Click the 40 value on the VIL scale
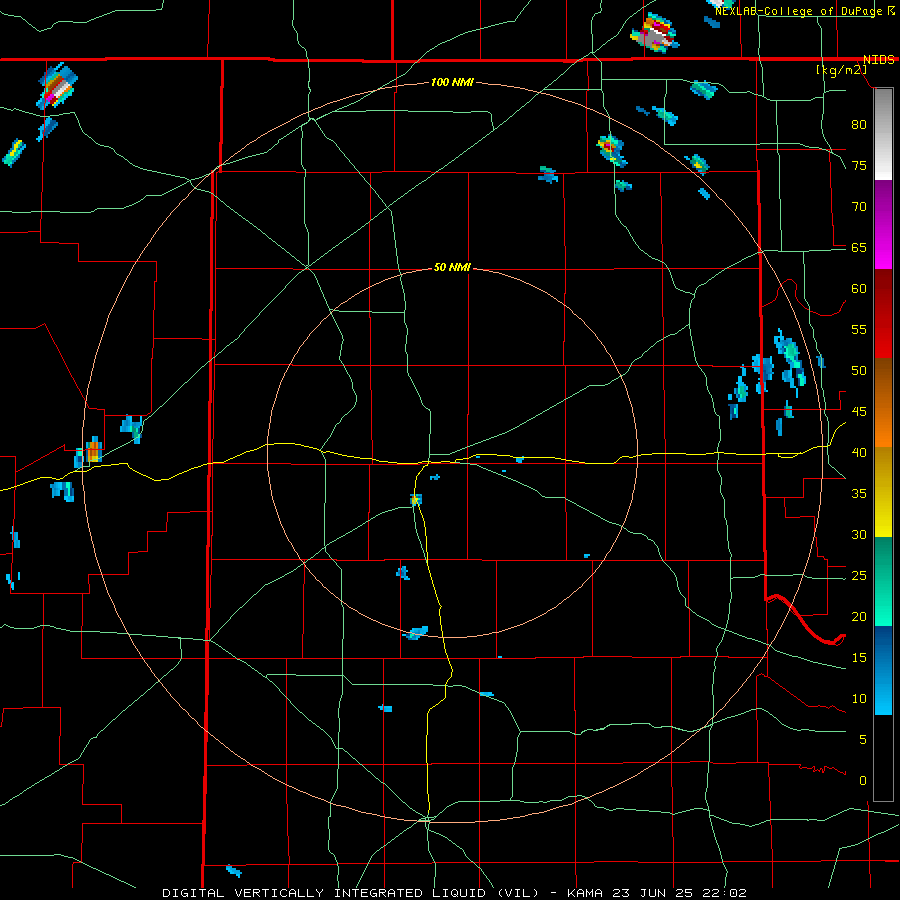The image size is (900, 900). pos(859,452)
